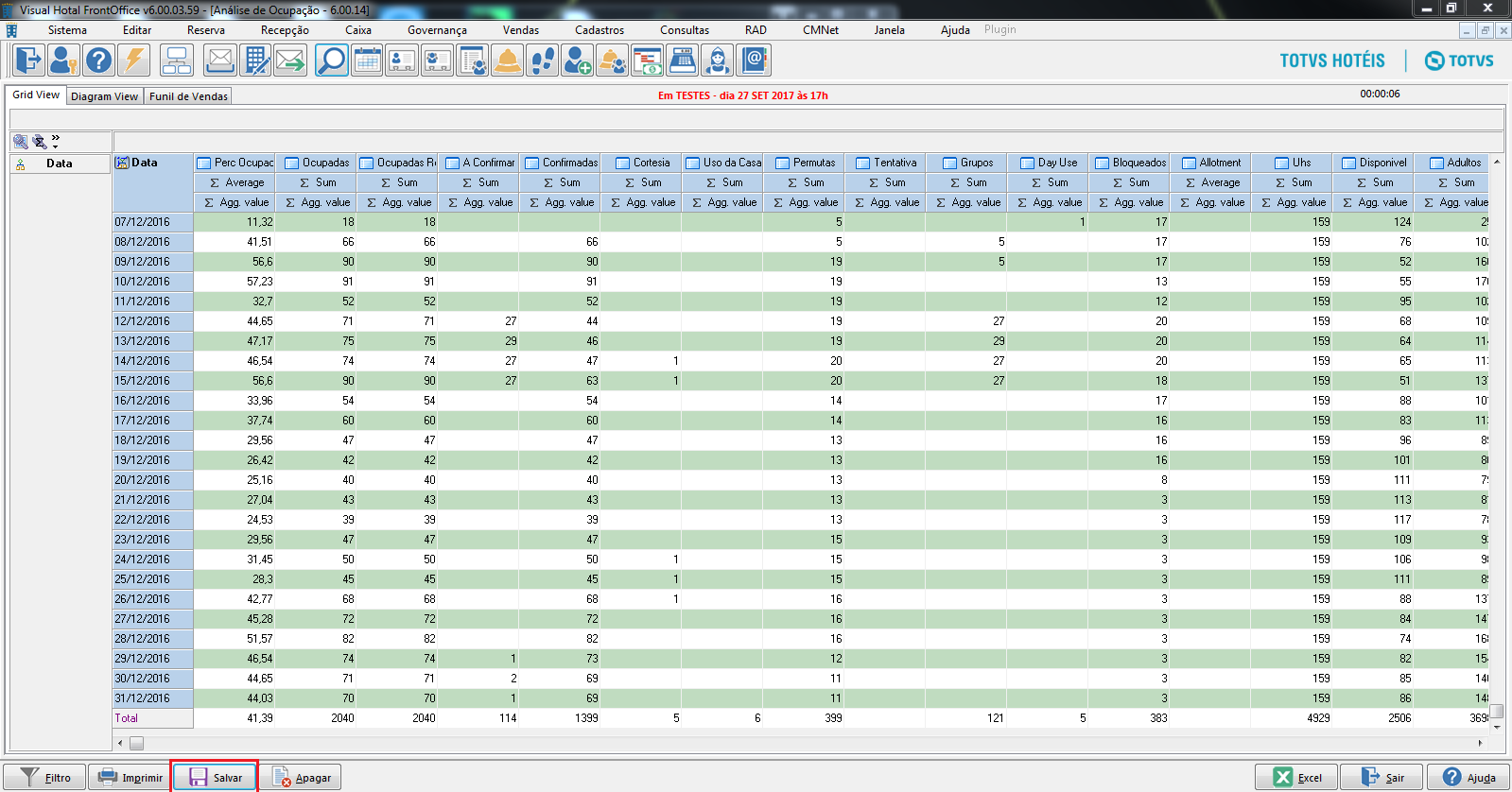Open the Consultas menu
The width and height of the screenshot is (1512, 792).
click(x=685, y=30)
